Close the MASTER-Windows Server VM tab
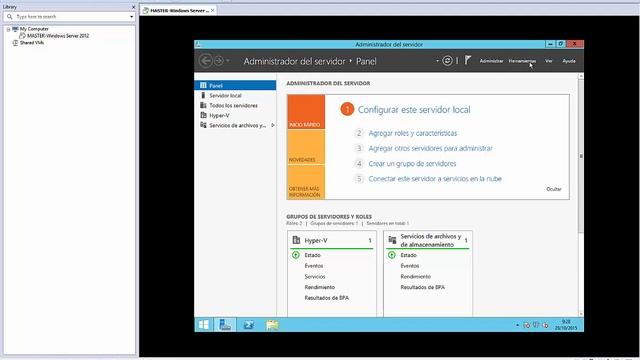Viewport: 640px width, 360px height. pos(213,10)
